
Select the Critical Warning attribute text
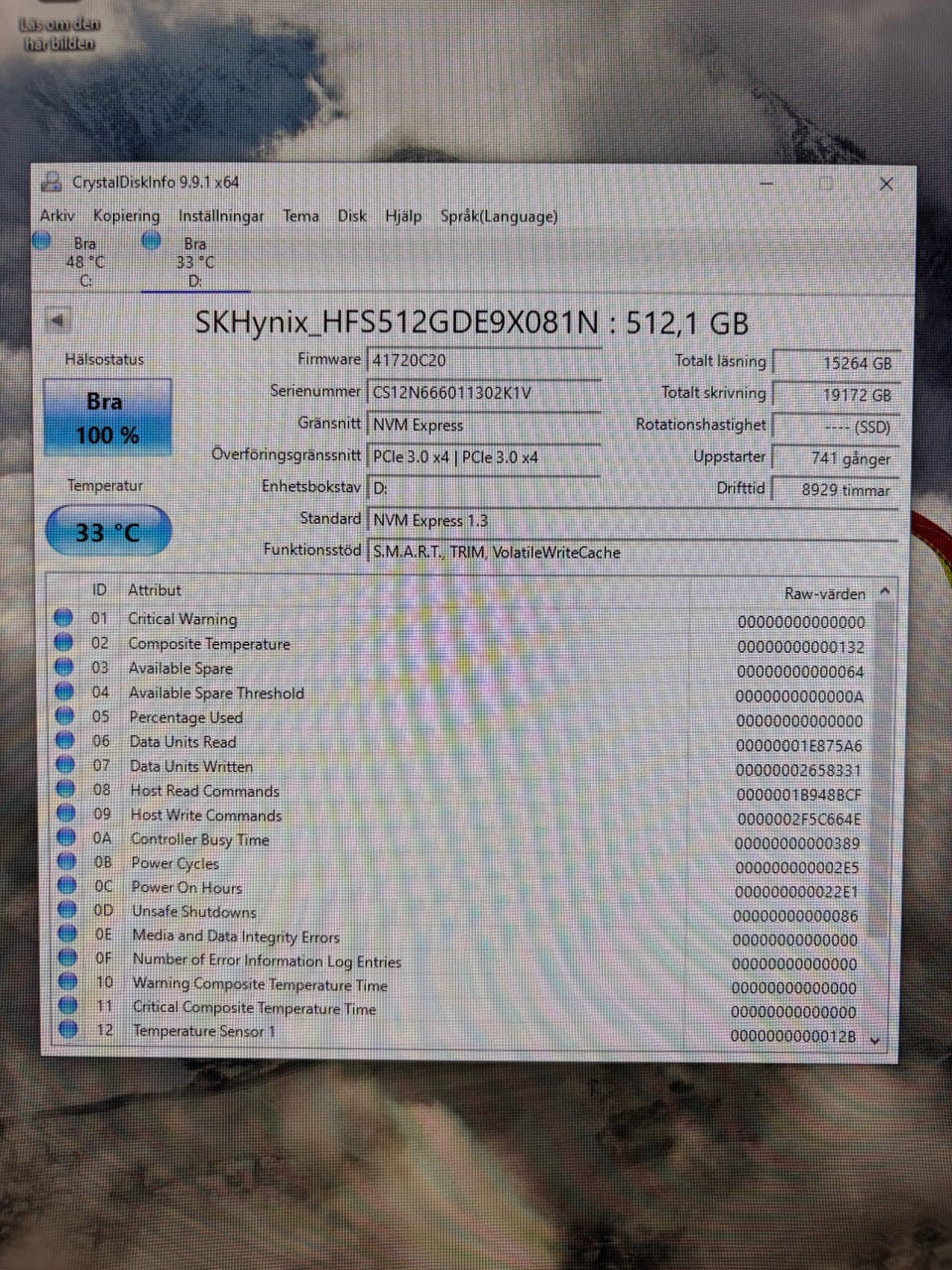click(x=182, y=619)
